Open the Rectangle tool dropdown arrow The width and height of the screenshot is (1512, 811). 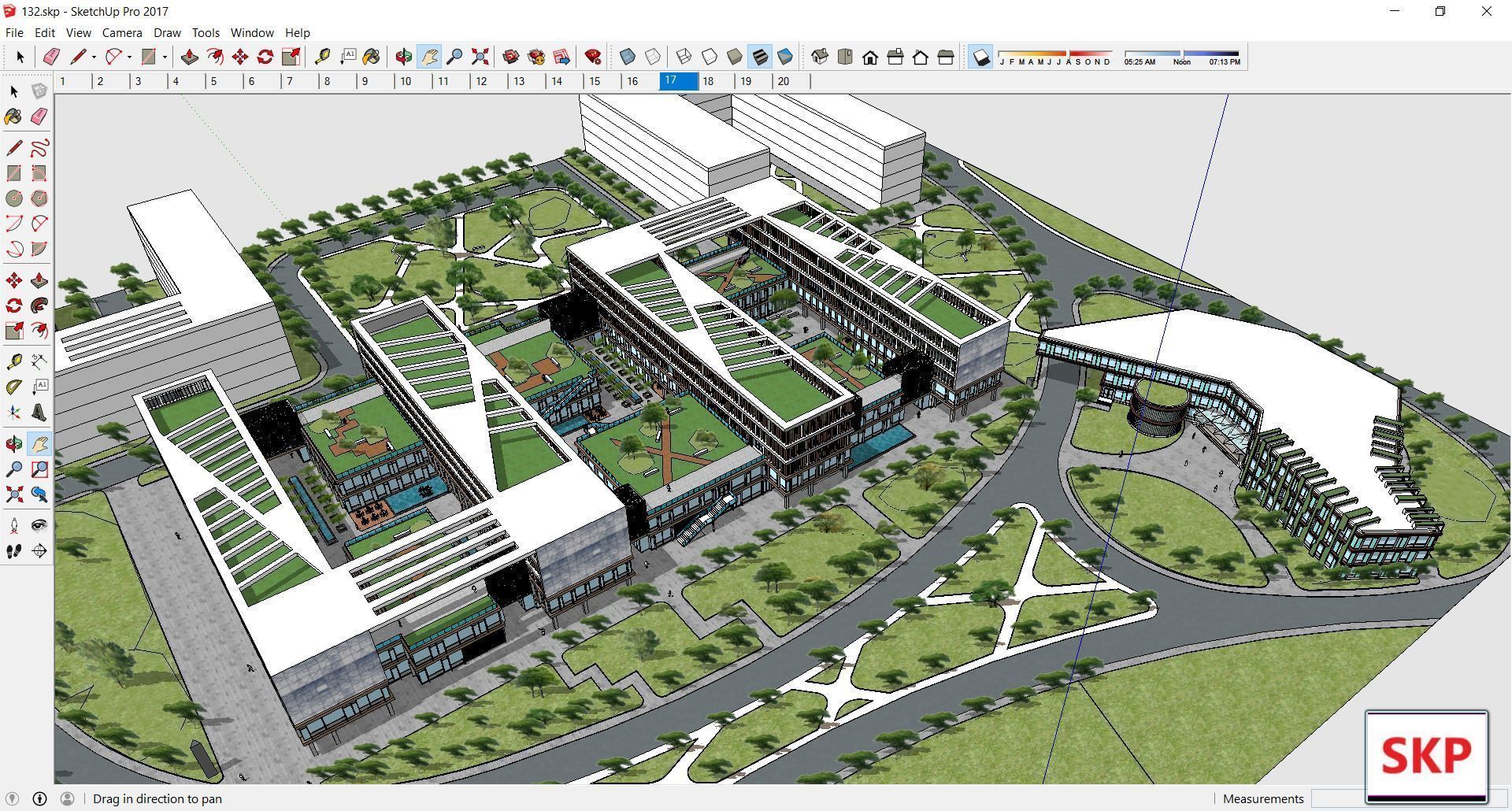click(x=164, y=56)
